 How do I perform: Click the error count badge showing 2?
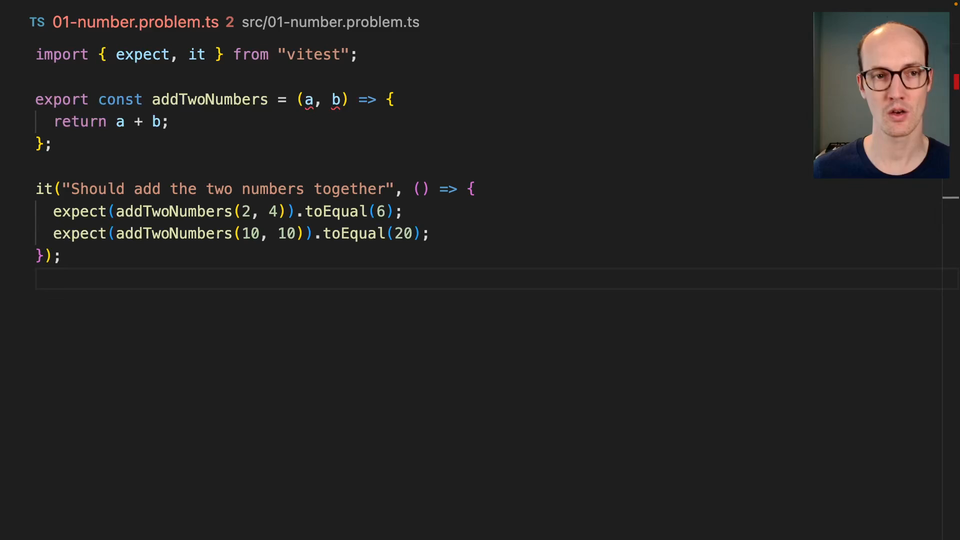click(230, 22)
